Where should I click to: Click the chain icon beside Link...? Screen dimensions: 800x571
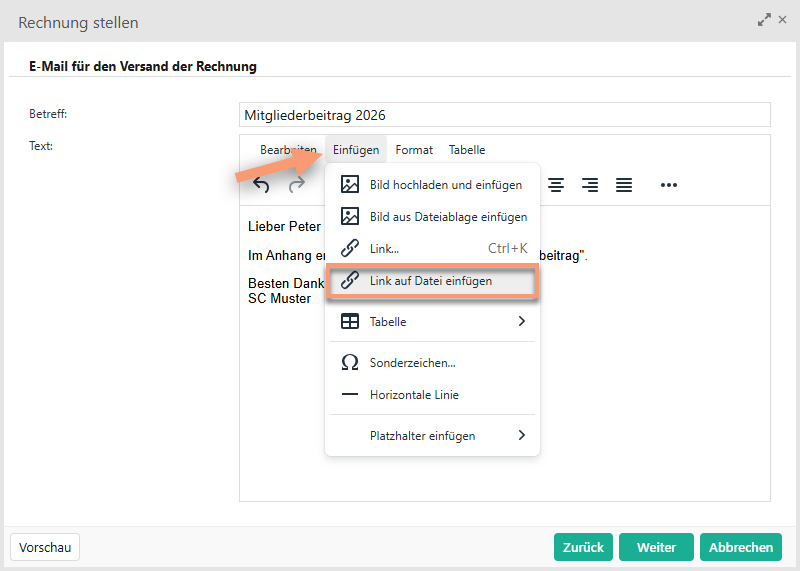tap(349, 249)
